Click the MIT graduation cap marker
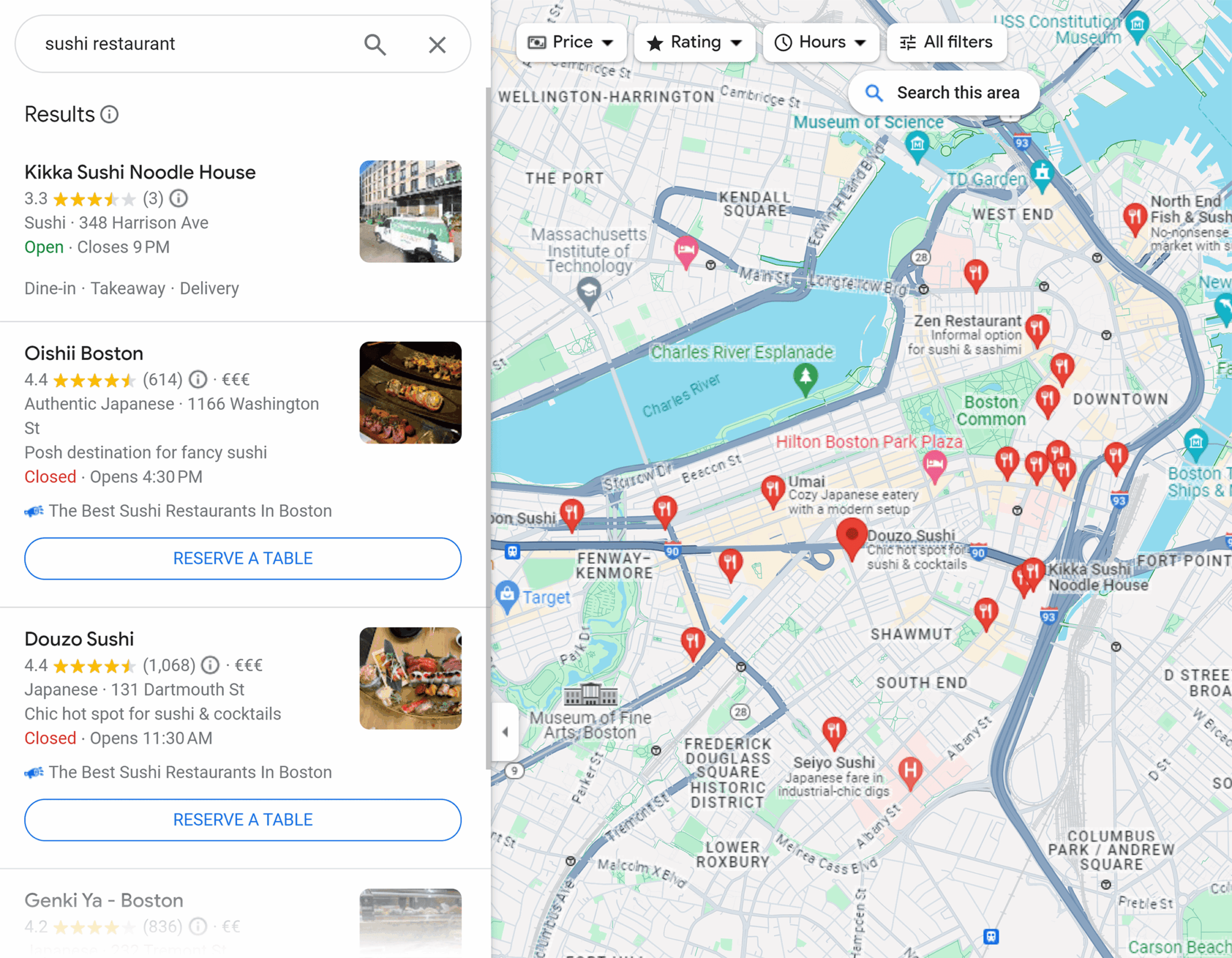Image resolution: width=1232 pixels, height=958 pixels. [x=589, y=293]
